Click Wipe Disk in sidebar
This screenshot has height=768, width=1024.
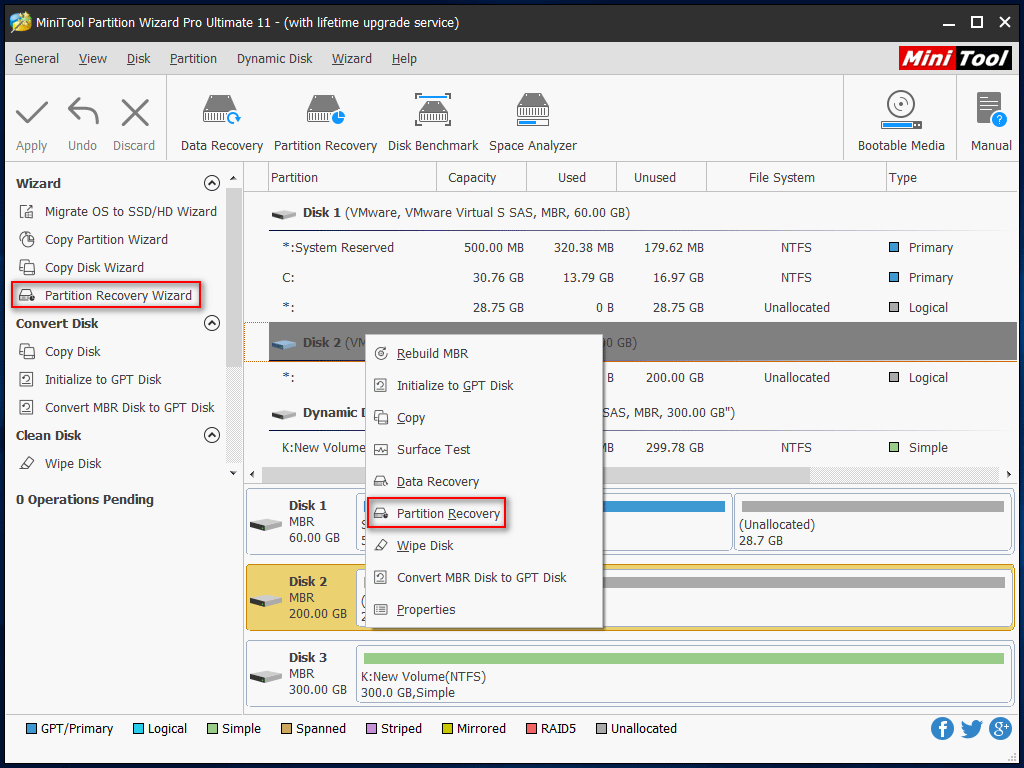pos(60,464)
